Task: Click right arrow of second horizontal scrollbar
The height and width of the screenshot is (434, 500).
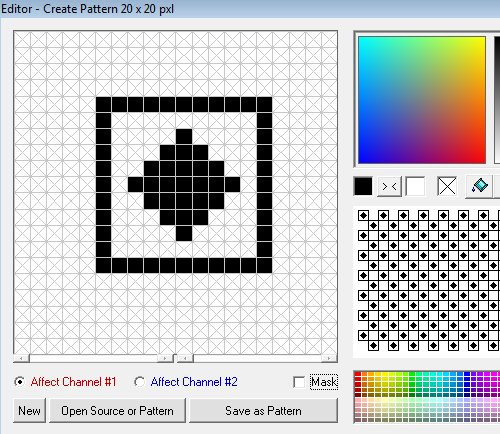Action: tap(329, 358)
